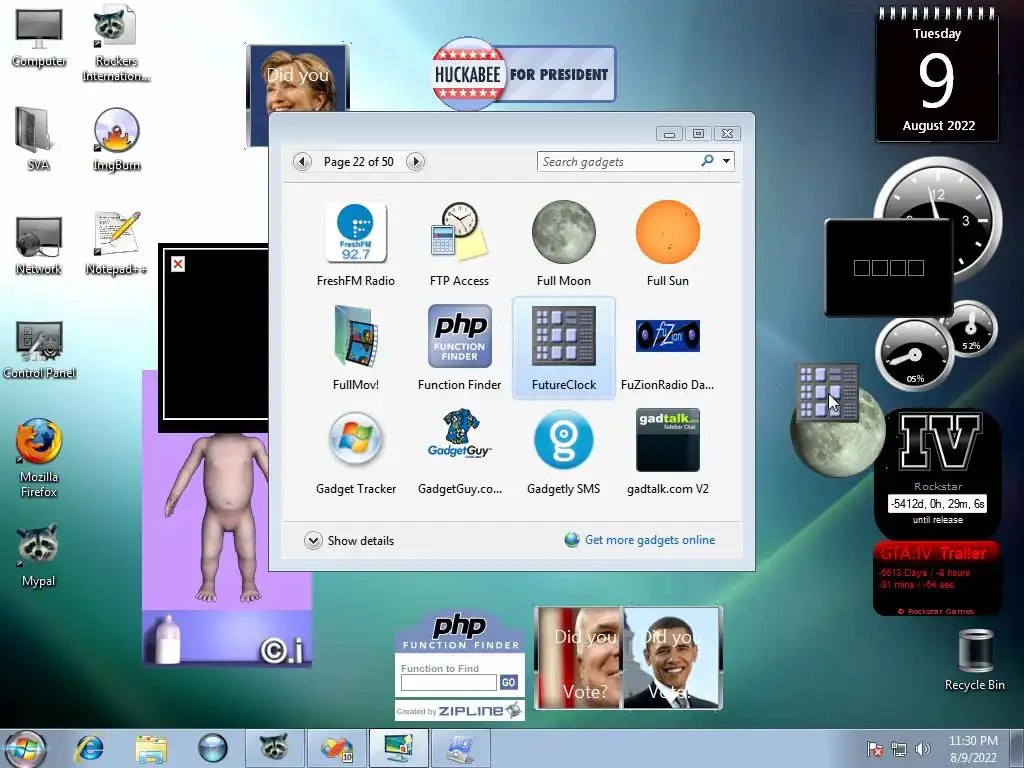The height and width of the screenshot is (768, 1024).
Task: Click the Rockstar IV release countdown gadget
Action: 938,472
